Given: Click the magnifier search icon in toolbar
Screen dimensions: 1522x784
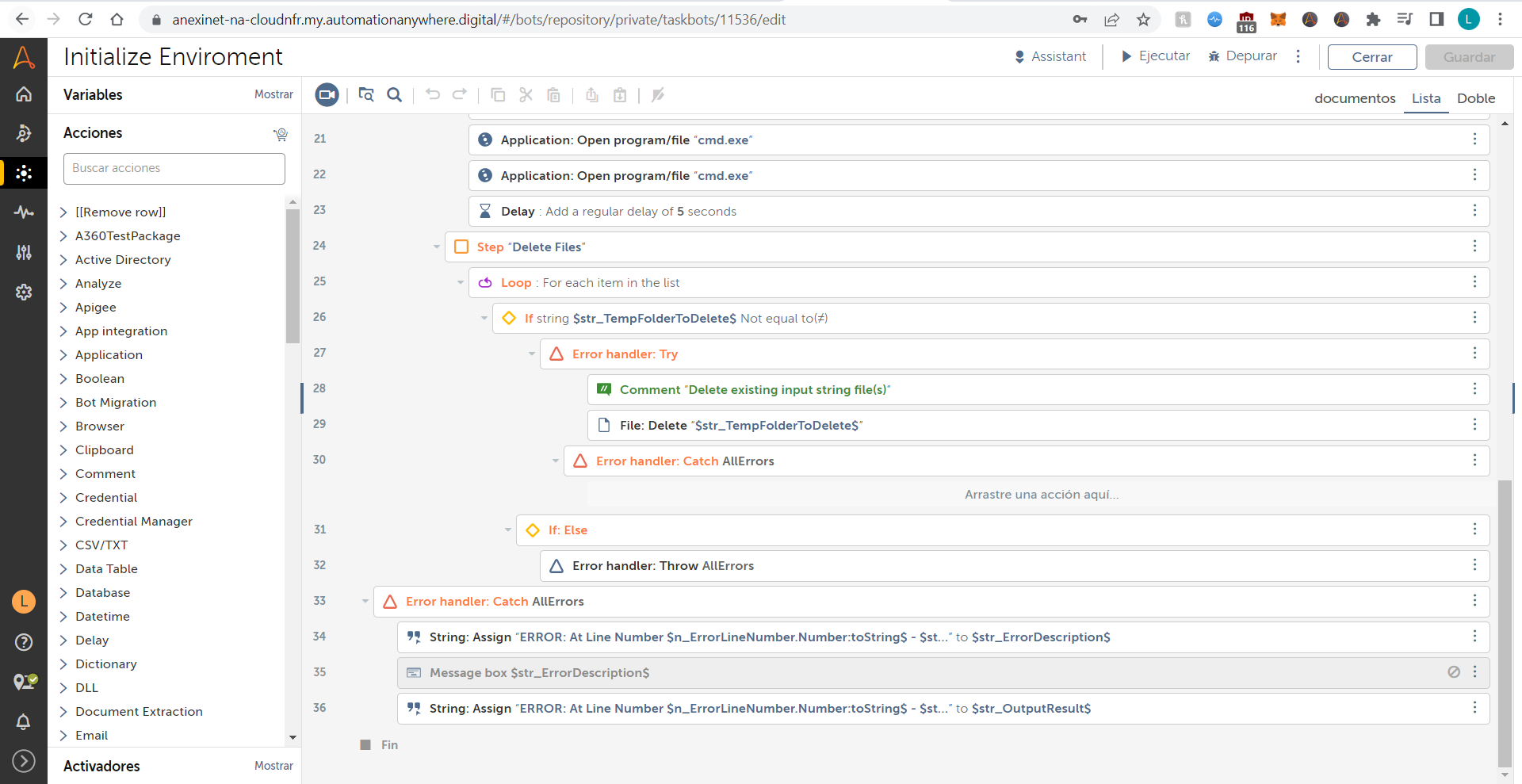Looking at the screenshot, I should click(394, 95).
